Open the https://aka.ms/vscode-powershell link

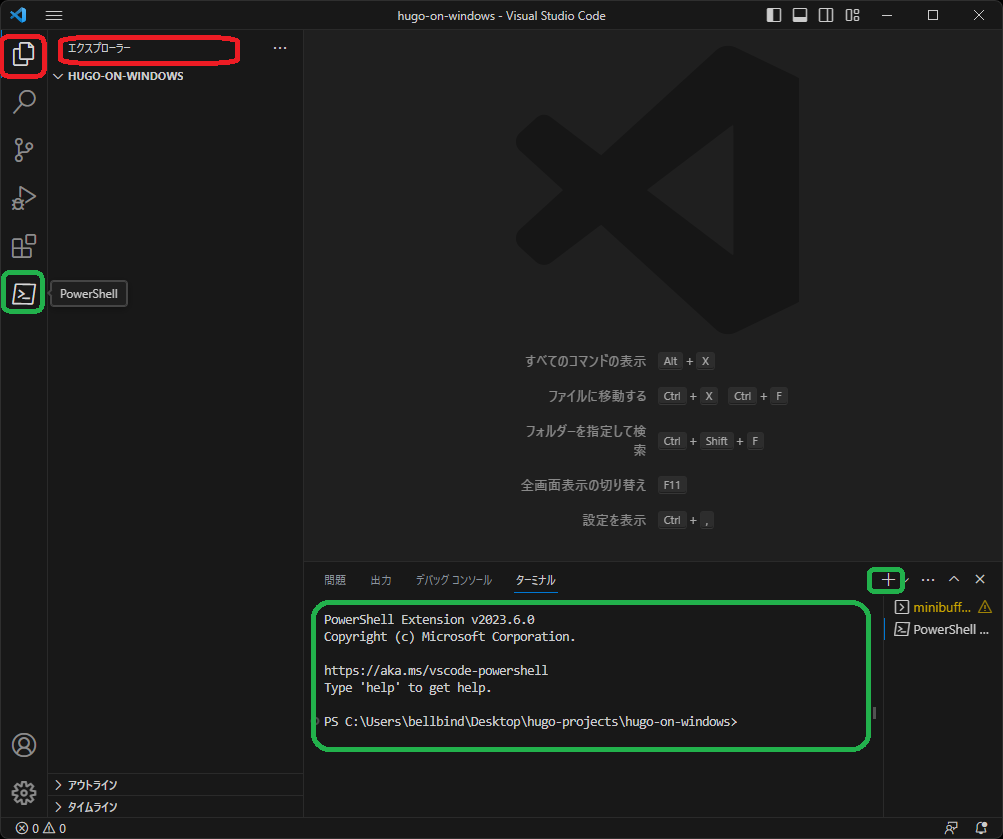pos(436,670)
